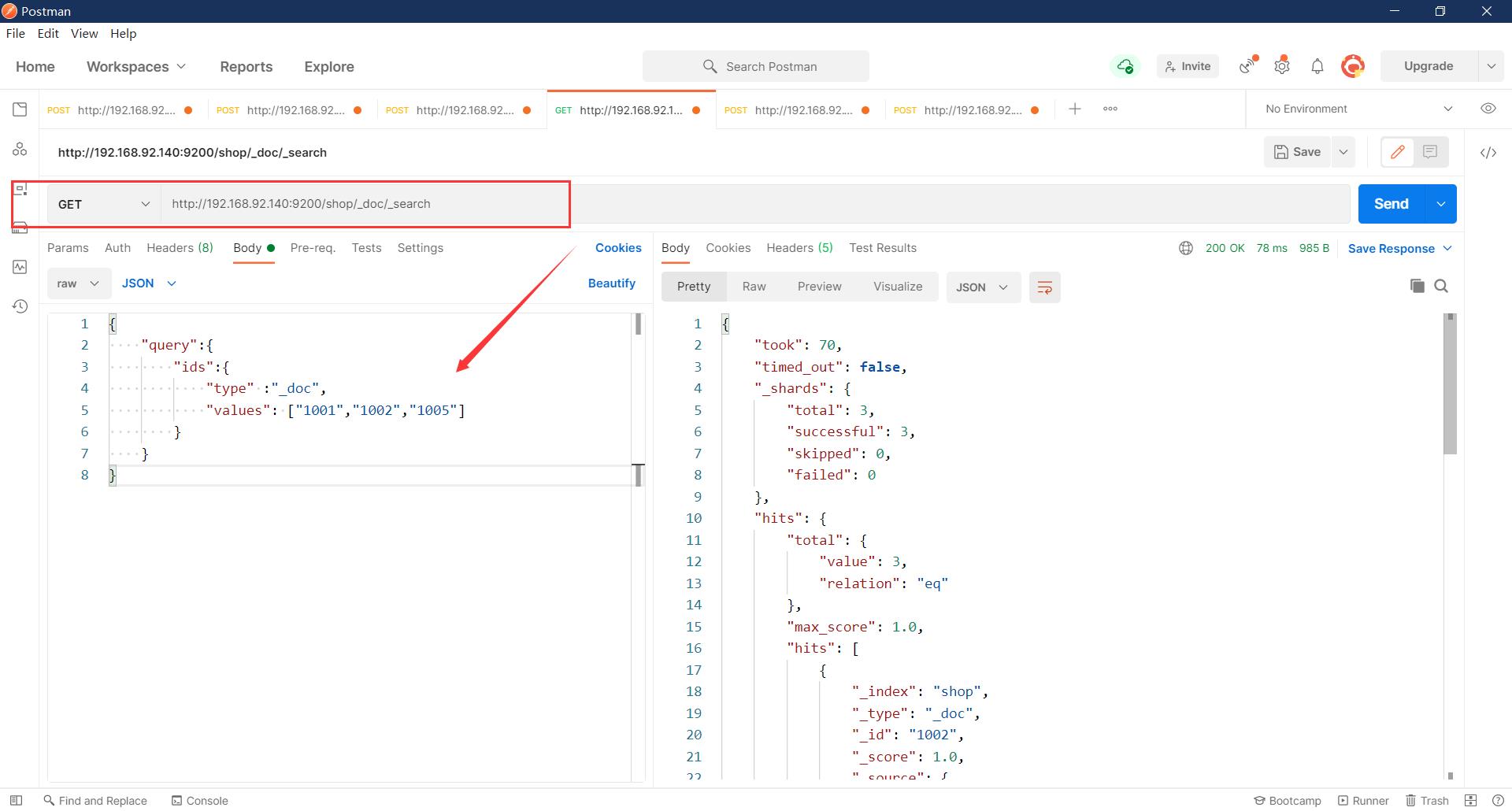Switch to the Auth tab
This screenshot has width=1512, height=811.
point(117,248)
